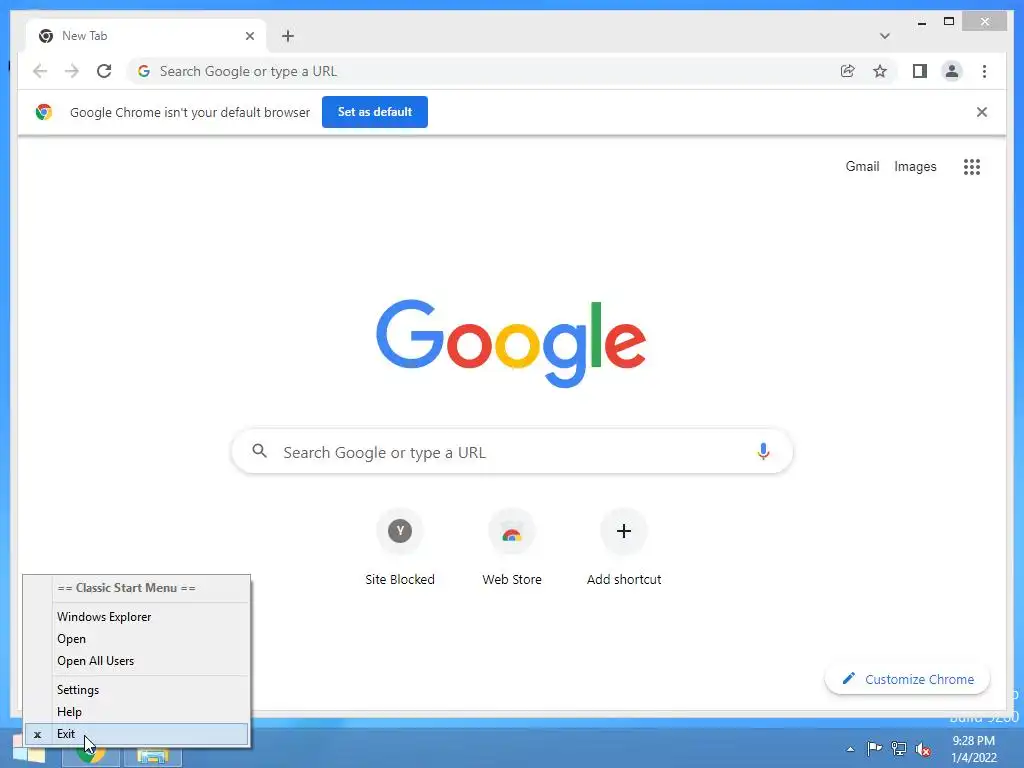
Task: Dismiss the default browser infobar
Action: click(982, 112)
